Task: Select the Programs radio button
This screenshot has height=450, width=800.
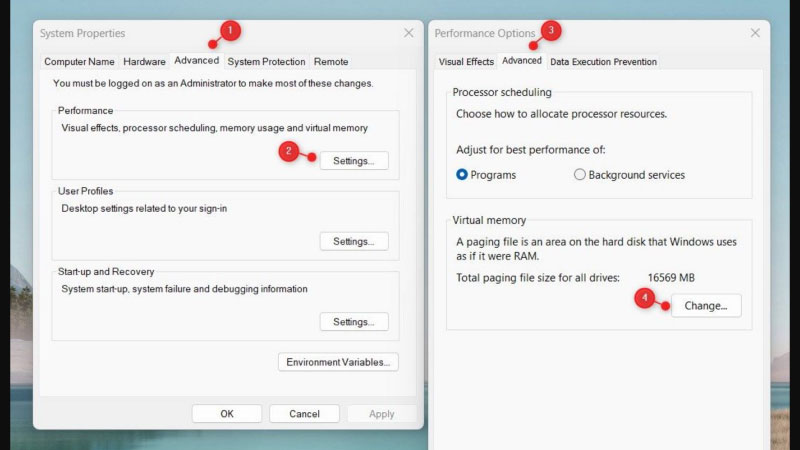Action: [x=462, y=175]
